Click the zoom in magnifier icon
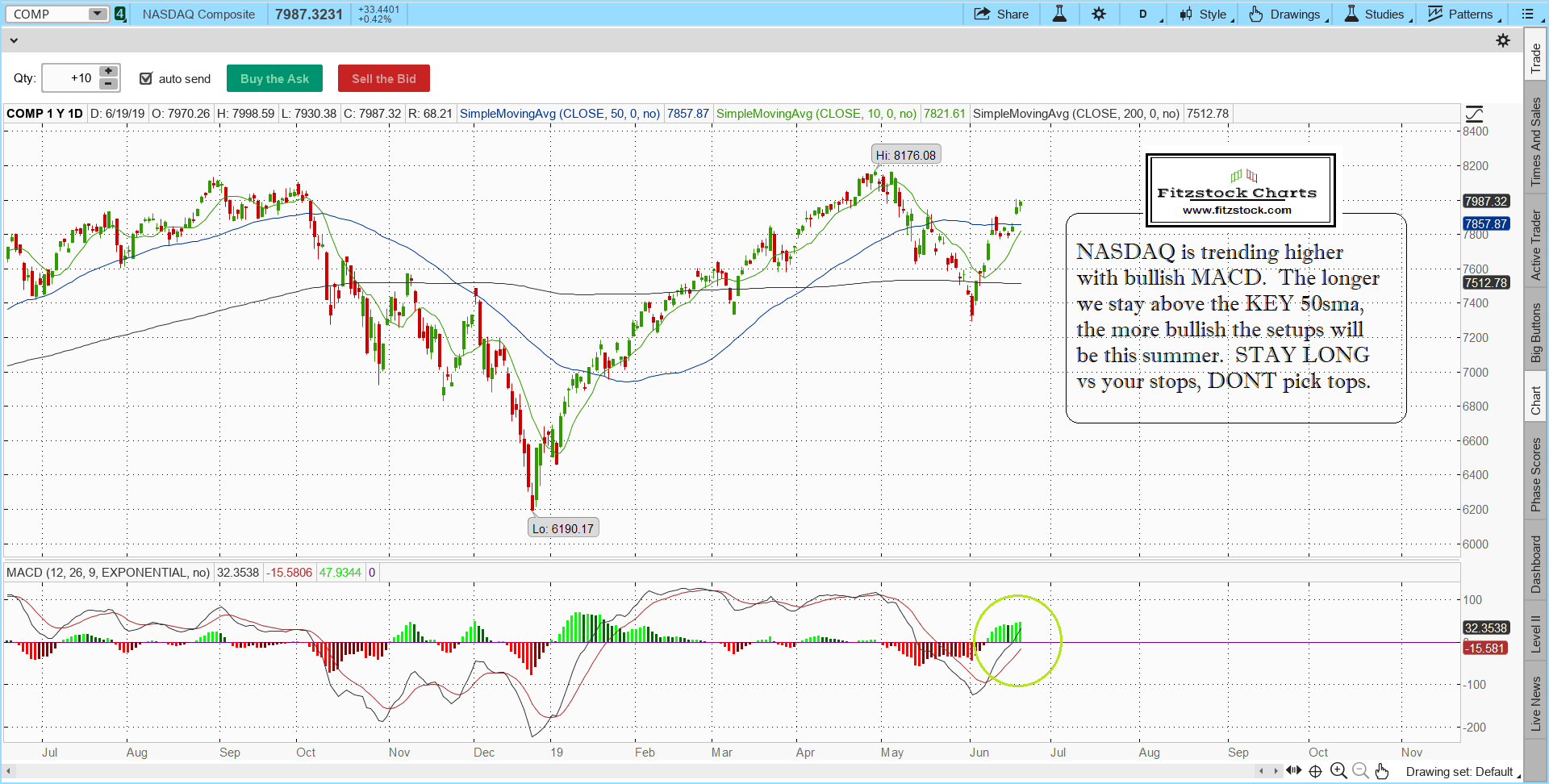Viewport: 1549px width, 784px height. pyautogui.click(x=1338, y=771)
